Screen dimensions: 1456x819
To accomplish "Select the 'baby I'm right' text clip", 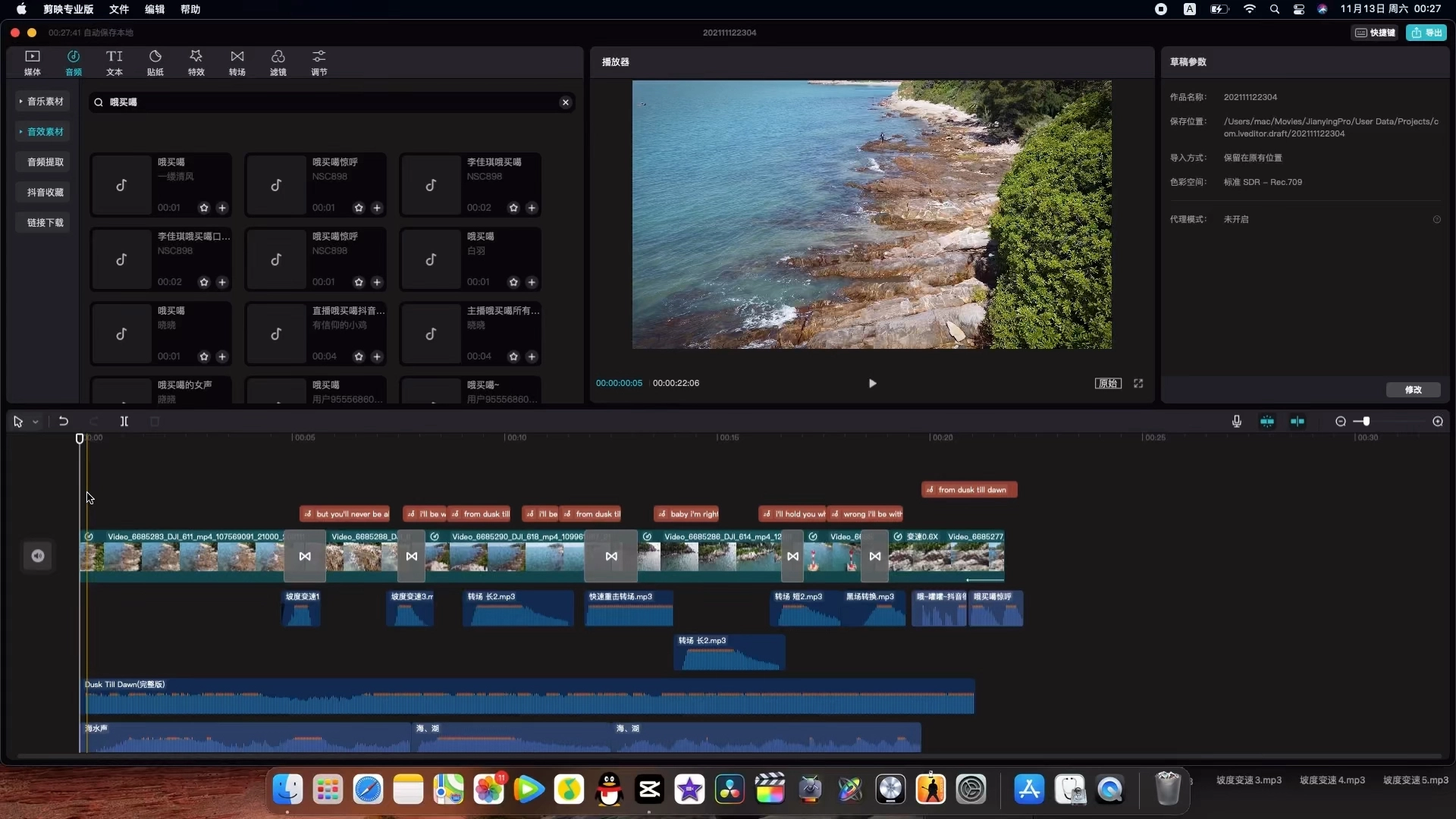I will (x=686, y=514).
